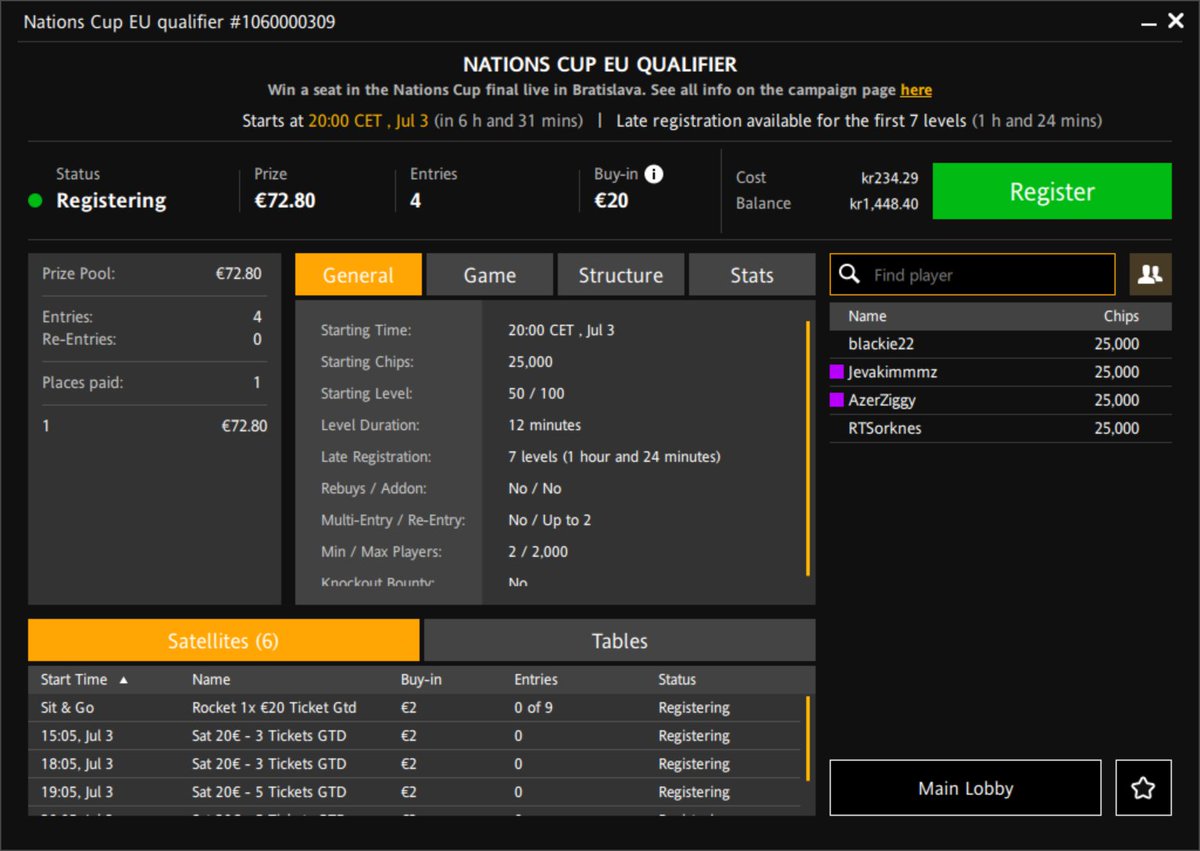Click the green Register button

coord(1051,190)
